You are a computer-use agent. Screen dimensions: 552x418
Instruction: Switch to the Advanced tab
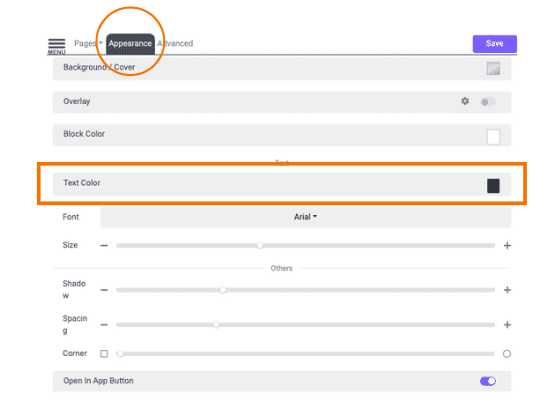point(175,43)
